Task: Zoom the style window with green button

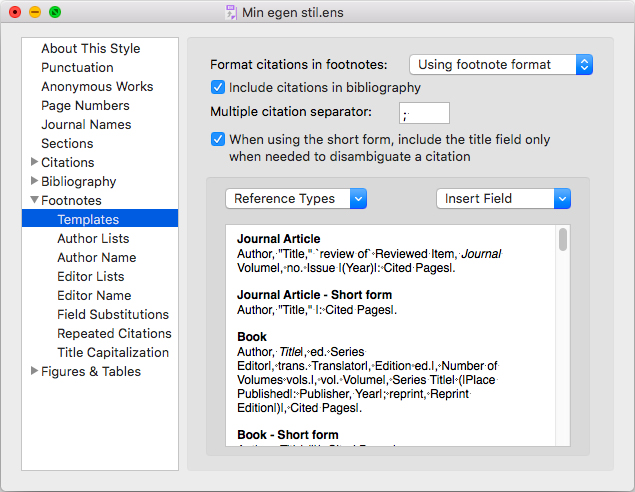Action: pos(55,12)
